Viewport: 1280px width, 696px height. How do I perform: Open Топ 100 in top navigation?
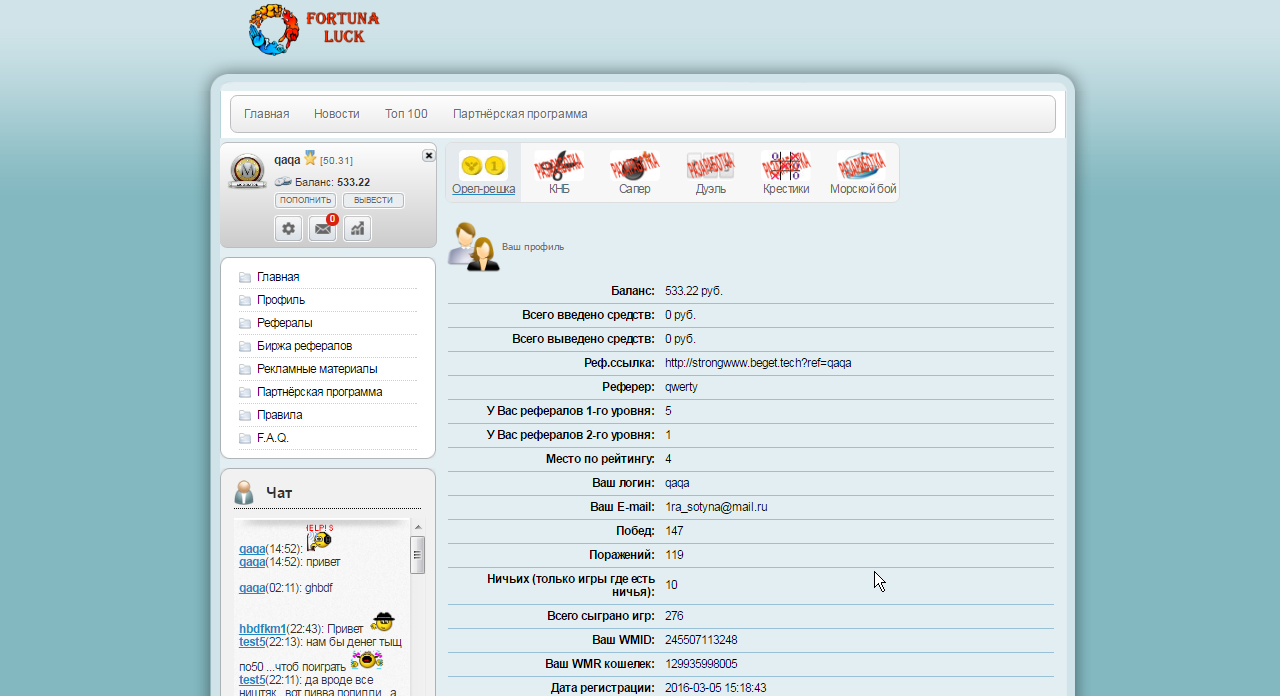[x=406, y=114]
